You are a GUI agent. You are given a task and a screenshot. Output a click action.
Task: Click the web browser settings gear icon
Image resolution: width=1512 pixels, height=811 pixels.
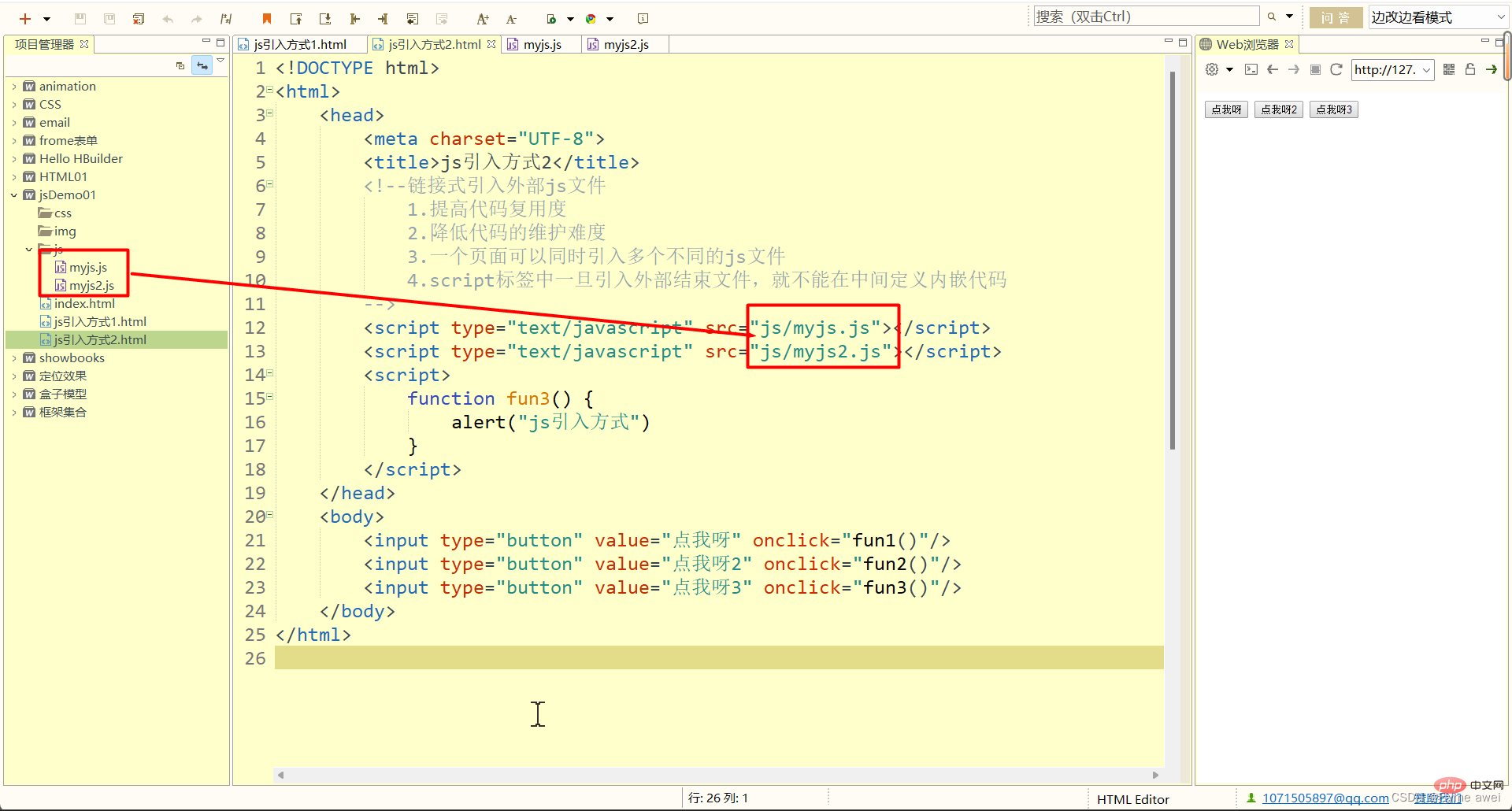click(x=1212, y=69)
